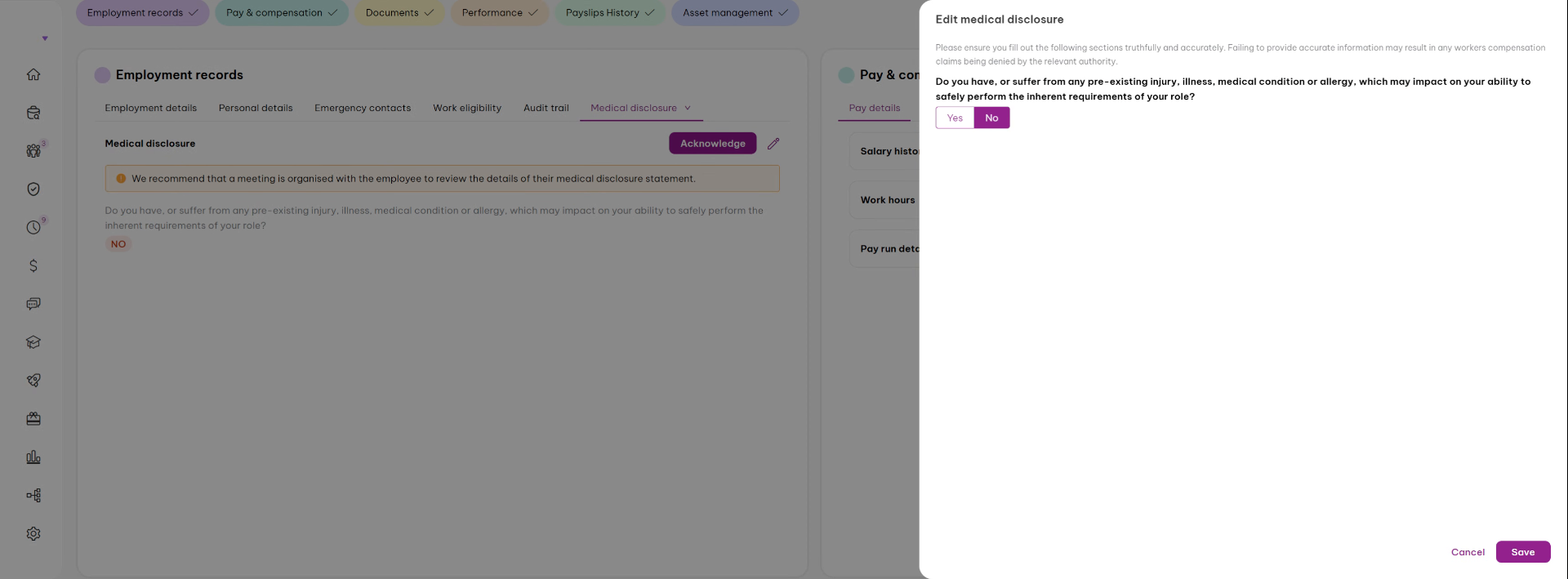Open the rocket icon in sidebar
Viewport: 1568px width, 579px height.
pos(33,381)
